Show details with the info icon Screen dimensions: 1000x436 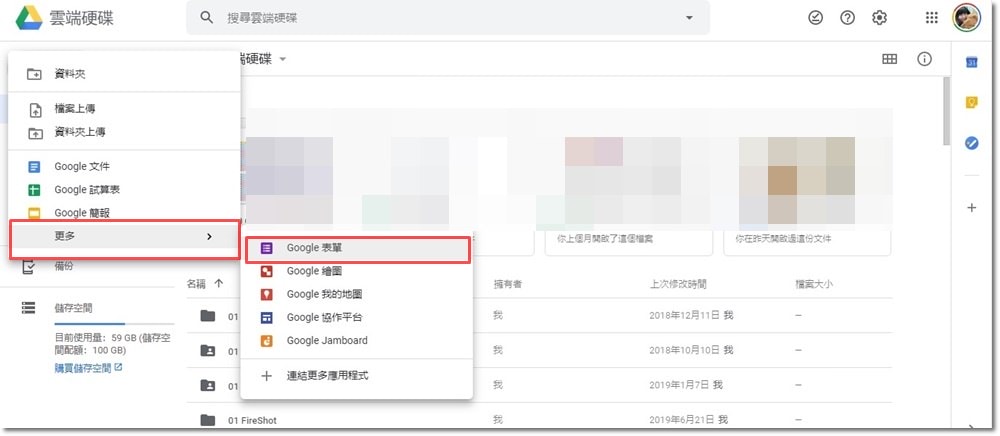[x=925, y=59]
